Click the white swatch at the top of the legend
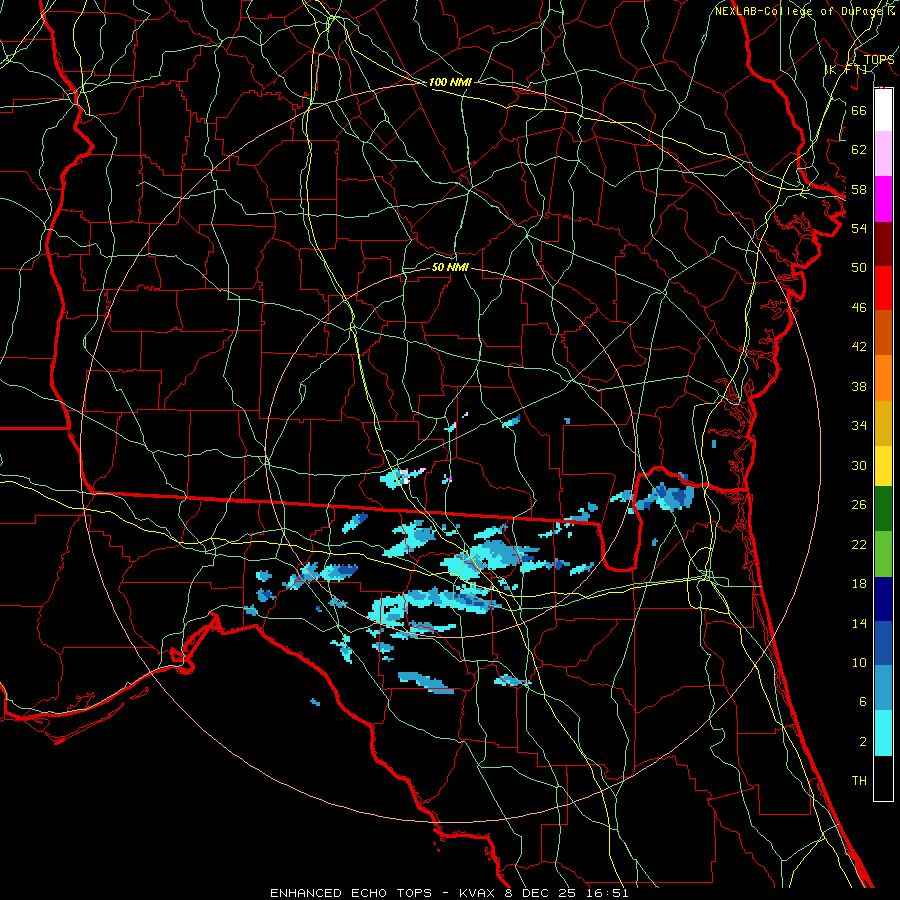 883,110
